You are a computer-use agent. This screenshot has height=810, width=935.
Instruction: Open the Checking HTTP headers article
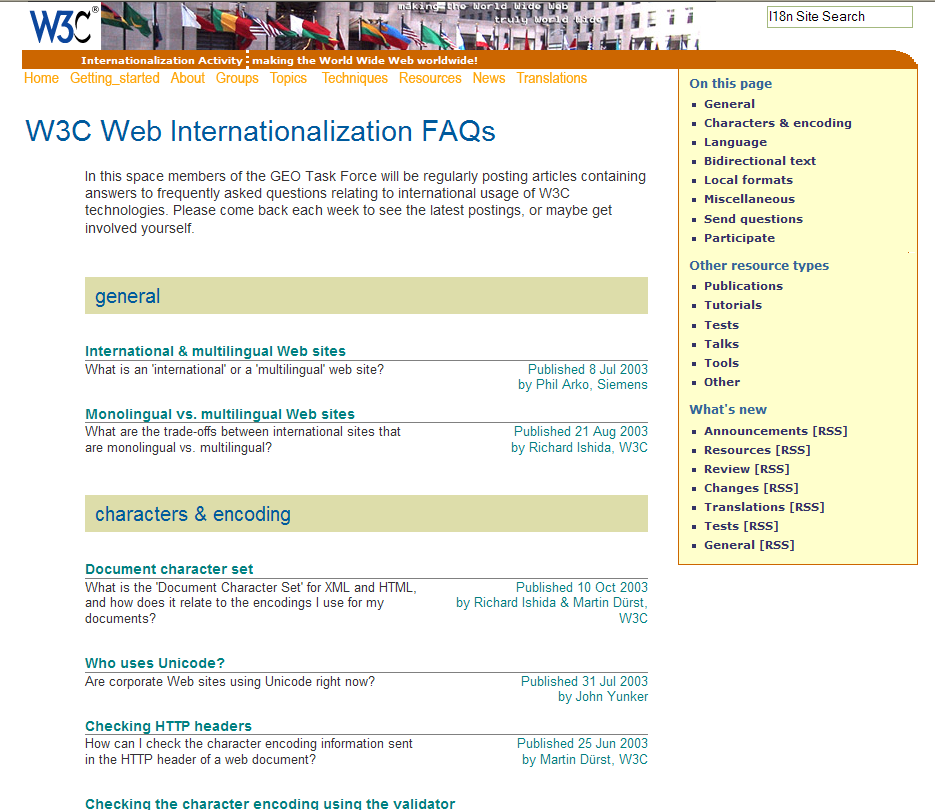[168, 726]
